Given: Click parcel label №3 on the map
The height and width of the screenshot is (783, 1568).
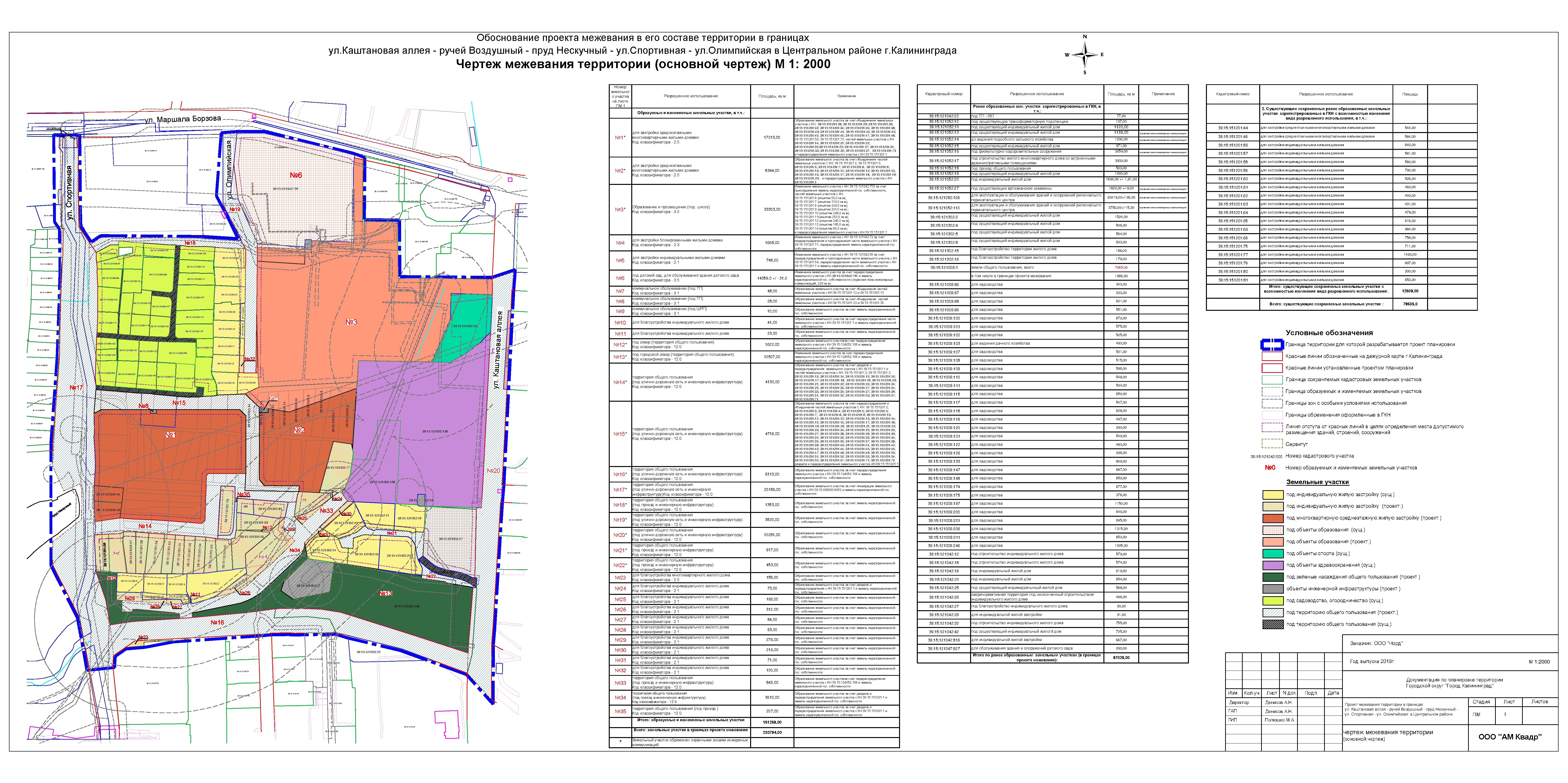Looking at the screenshot, I should click(x=352, y=322).
